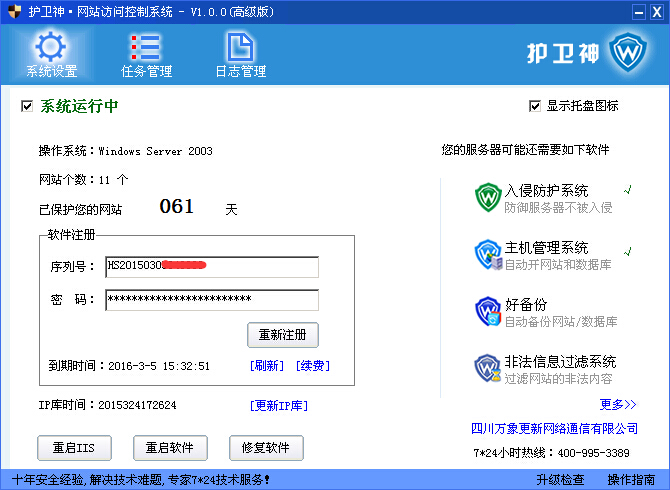This screenshot has height=490, width=670.
Task: Click the 400-995-3389 hotline number
Action: click(x=594, y=453)
